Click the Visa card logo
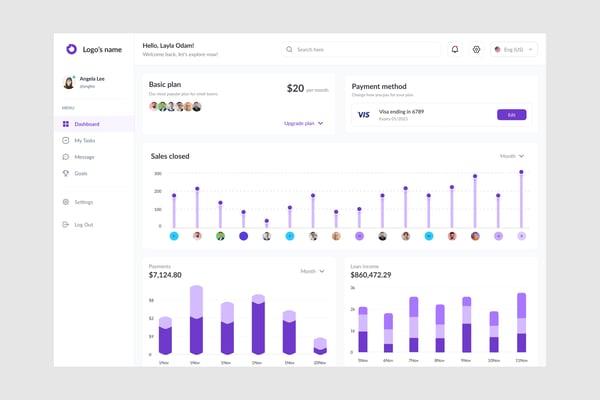This screenshot has width=600, height=400. pos(364,115)
